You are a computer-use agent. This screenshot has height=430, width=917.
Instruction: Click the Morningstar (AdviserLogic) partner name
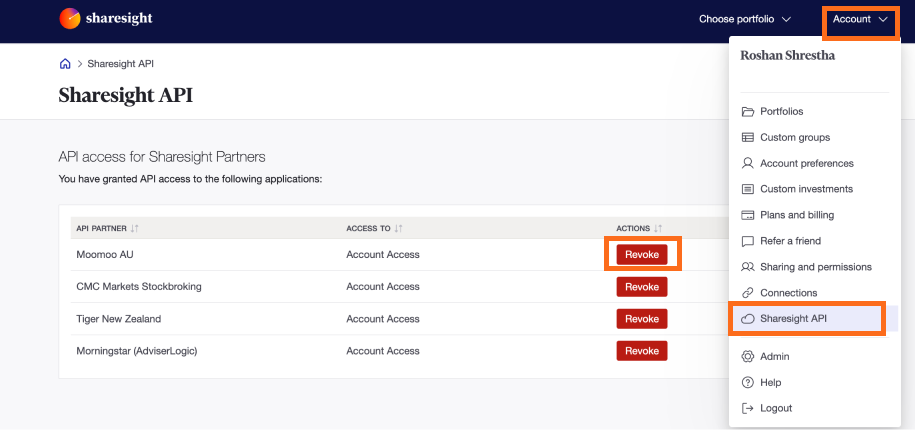coord(137,351)
